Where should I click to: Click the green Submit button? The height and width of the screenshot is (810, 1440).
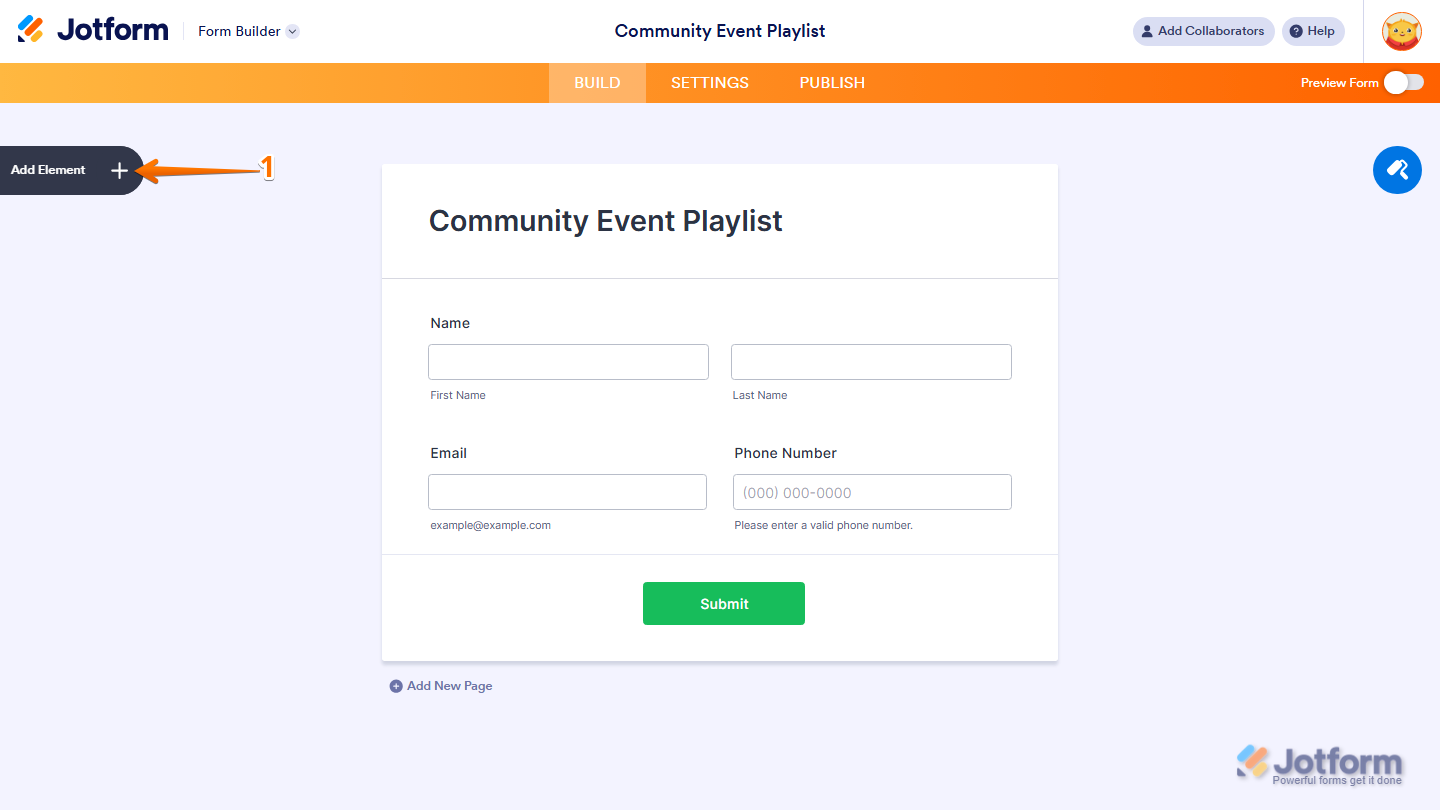click(723, 603)
